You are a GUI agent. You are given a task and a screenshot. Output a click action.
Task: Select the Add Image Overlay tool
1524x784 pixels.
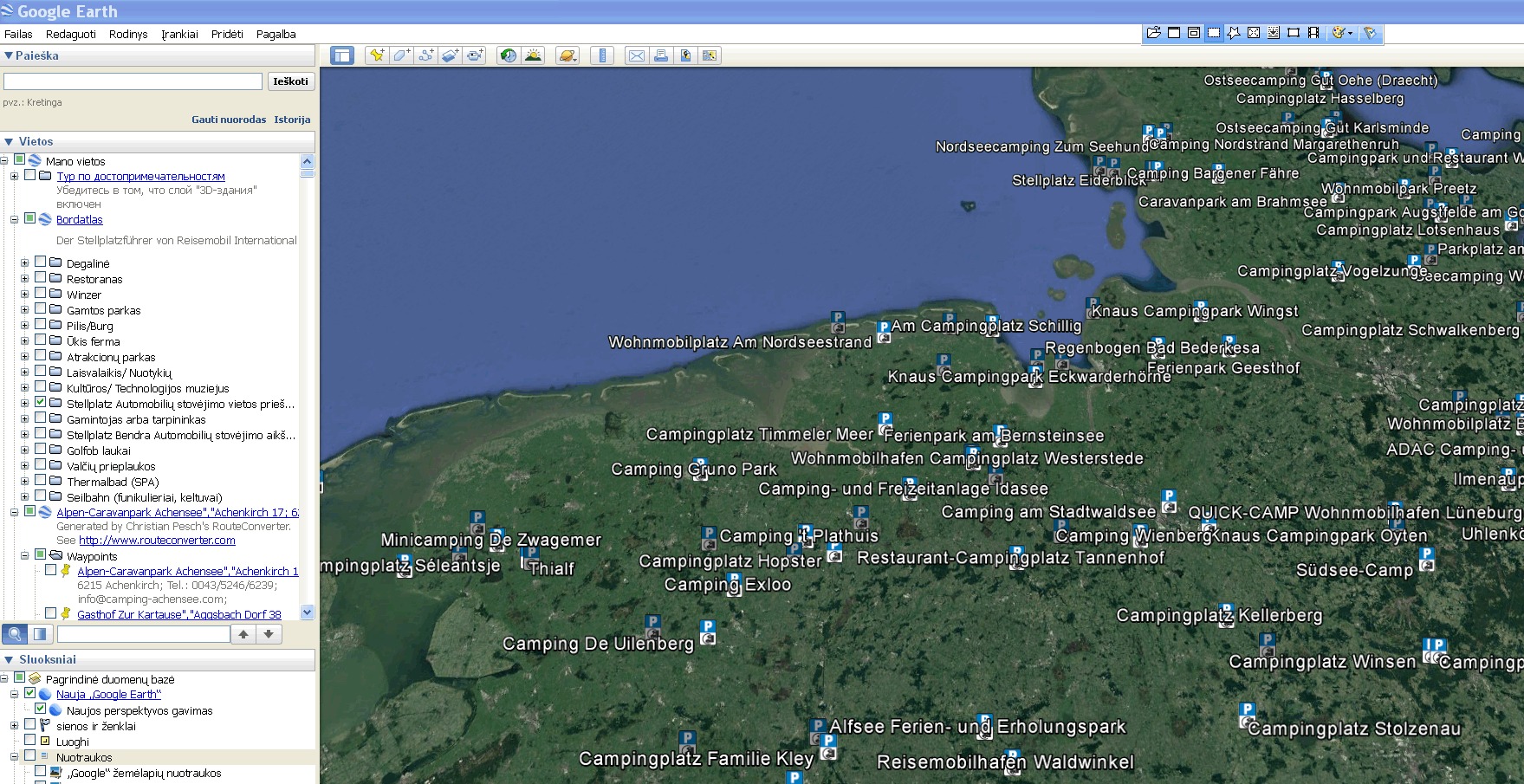point(450,55)
